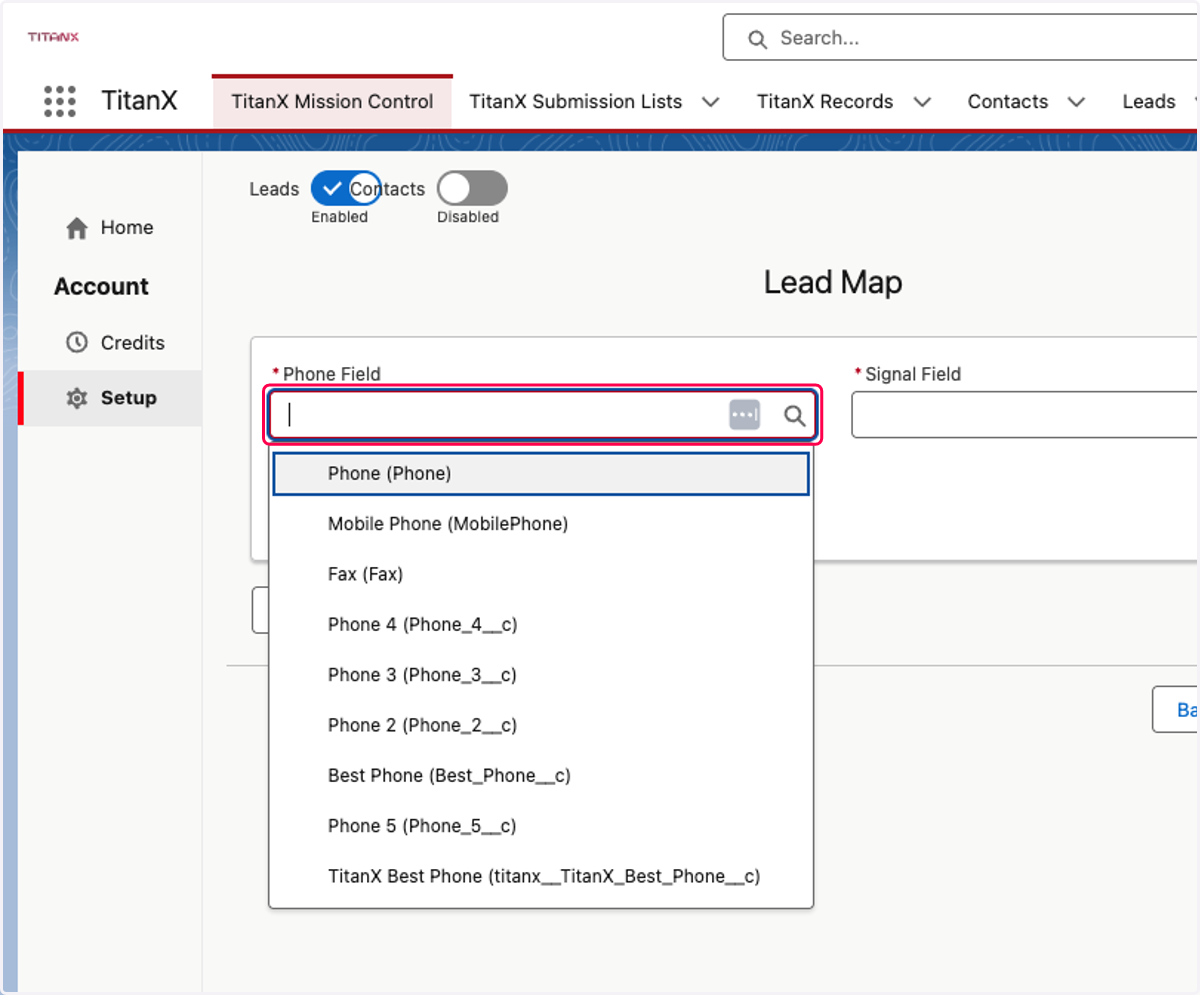
Task: Expand TitanX Submission Lists dropdown chevron
Action: 711,102
